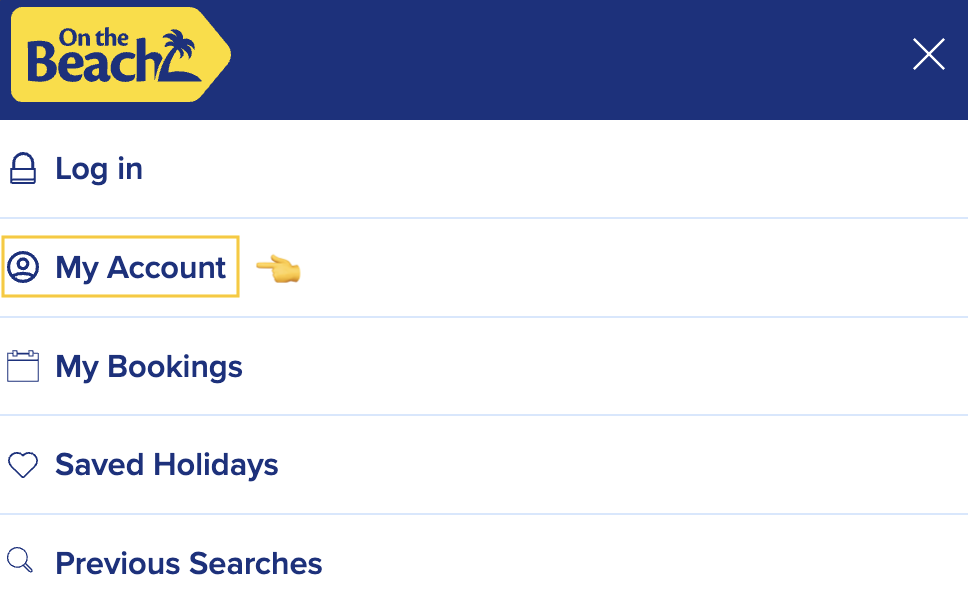This screenshot has height=608, width=968.
Task: Click the yellow On the Beach logo
Action: [x=120, y=56]
